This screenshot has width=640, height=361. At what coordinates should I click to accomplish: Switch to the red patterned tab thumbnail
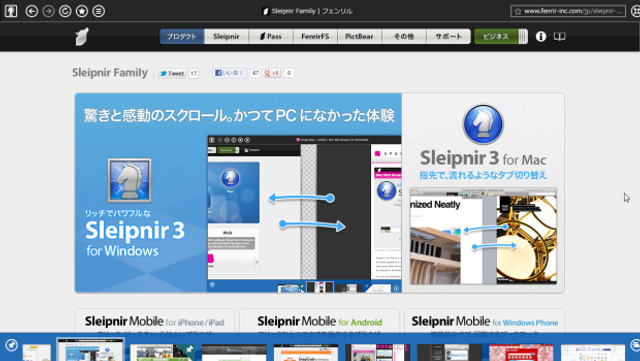(x=521, y=352)
